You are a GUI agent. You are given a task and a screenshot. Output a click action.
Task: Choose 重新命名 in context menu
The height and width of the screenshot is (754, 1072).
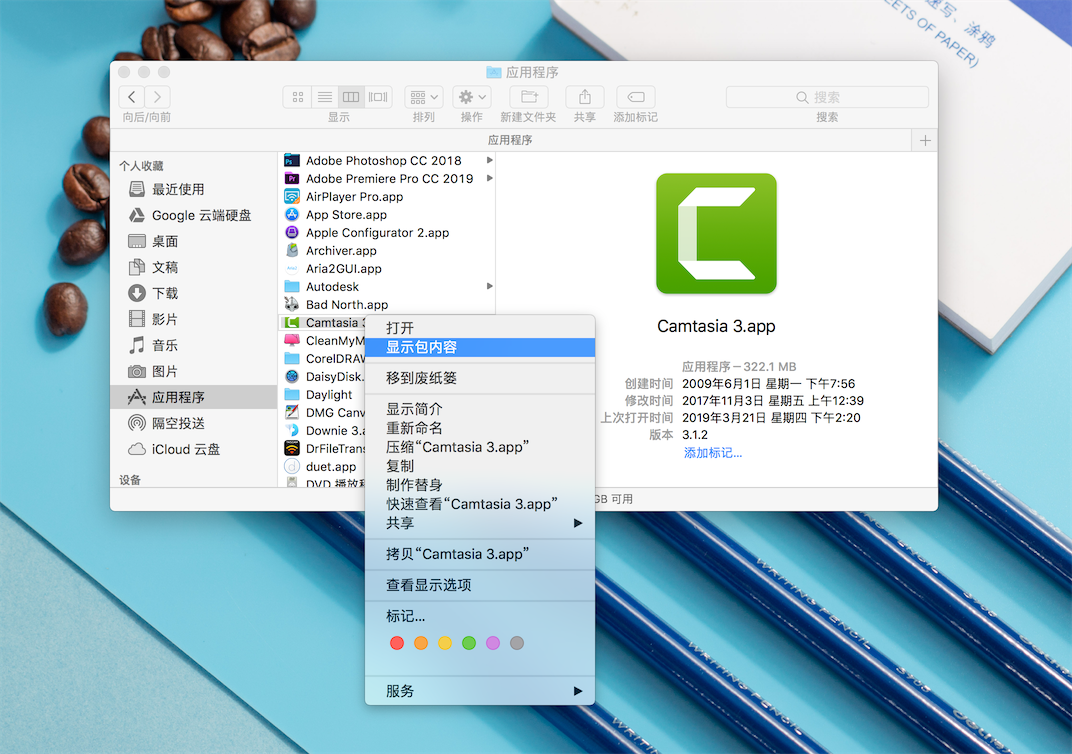[x=480, y=428]
